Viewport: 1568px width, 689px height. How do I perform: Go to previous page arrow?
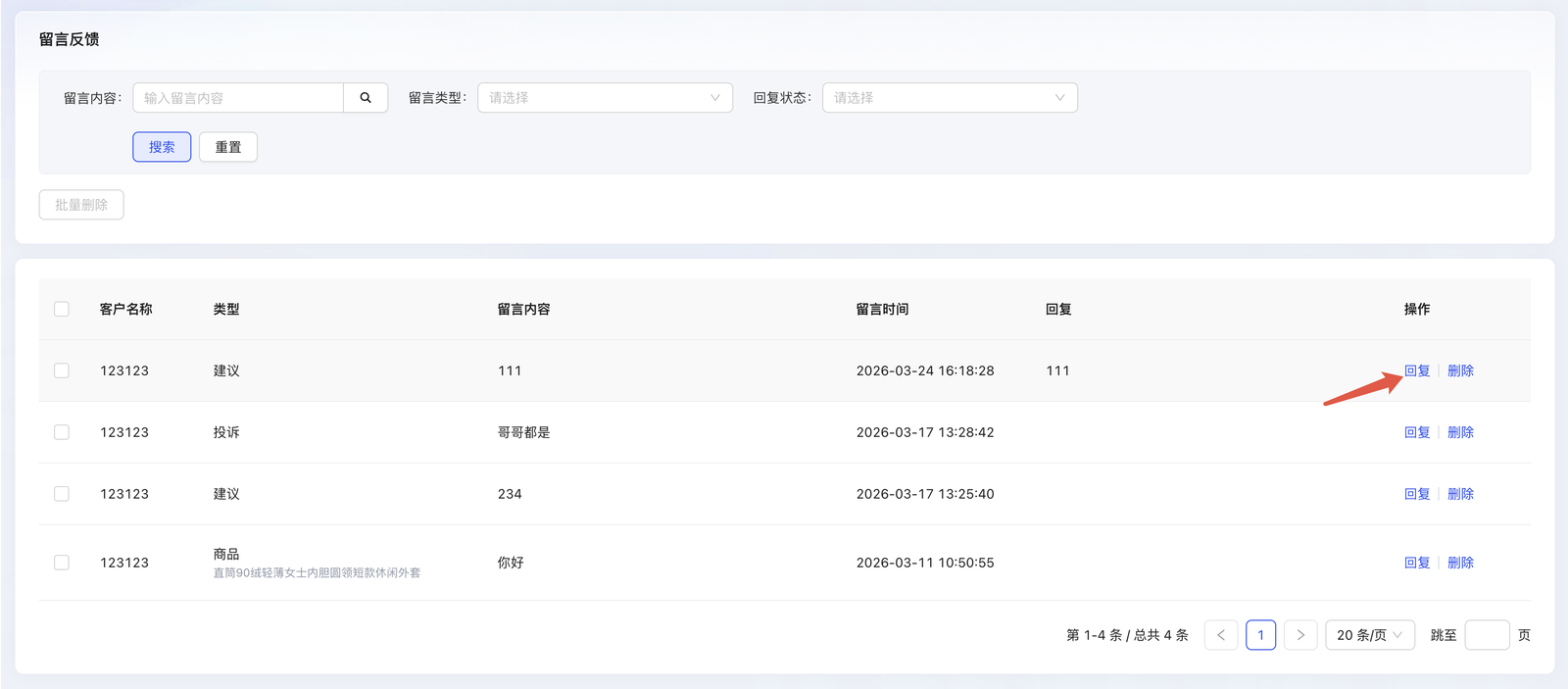pos(1221,635)
